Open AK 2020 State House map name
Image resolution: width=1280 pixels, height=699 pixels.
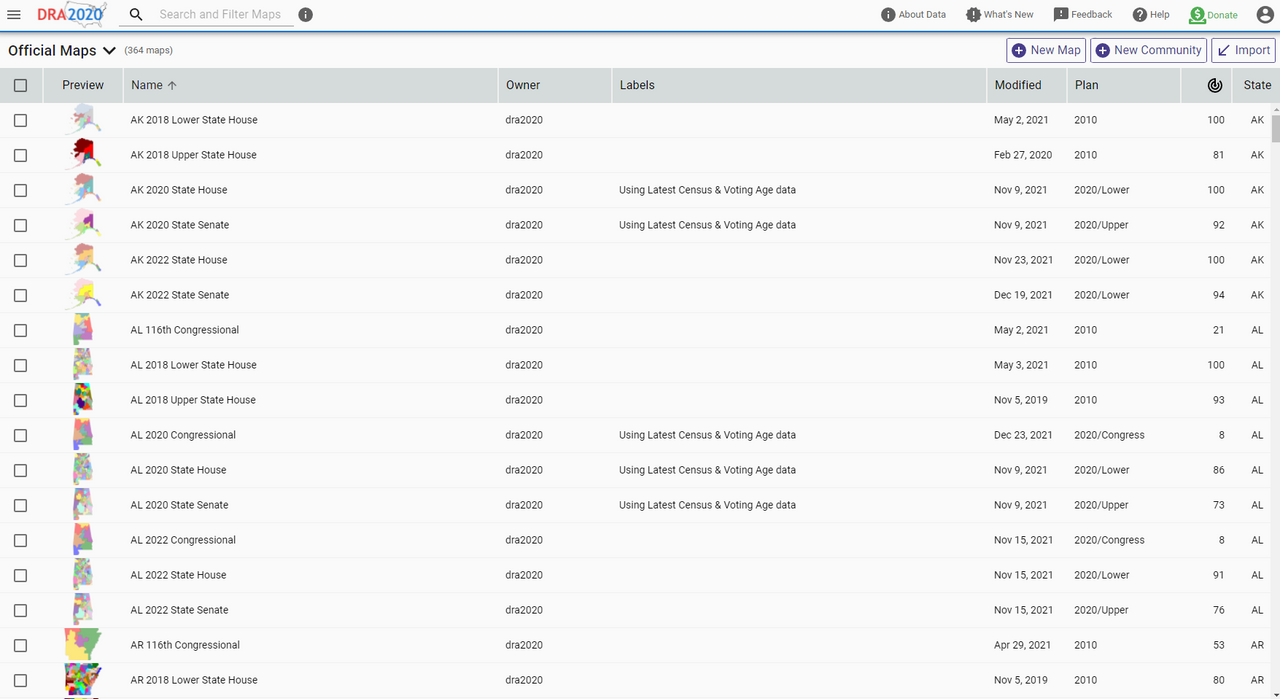(179, 190)
